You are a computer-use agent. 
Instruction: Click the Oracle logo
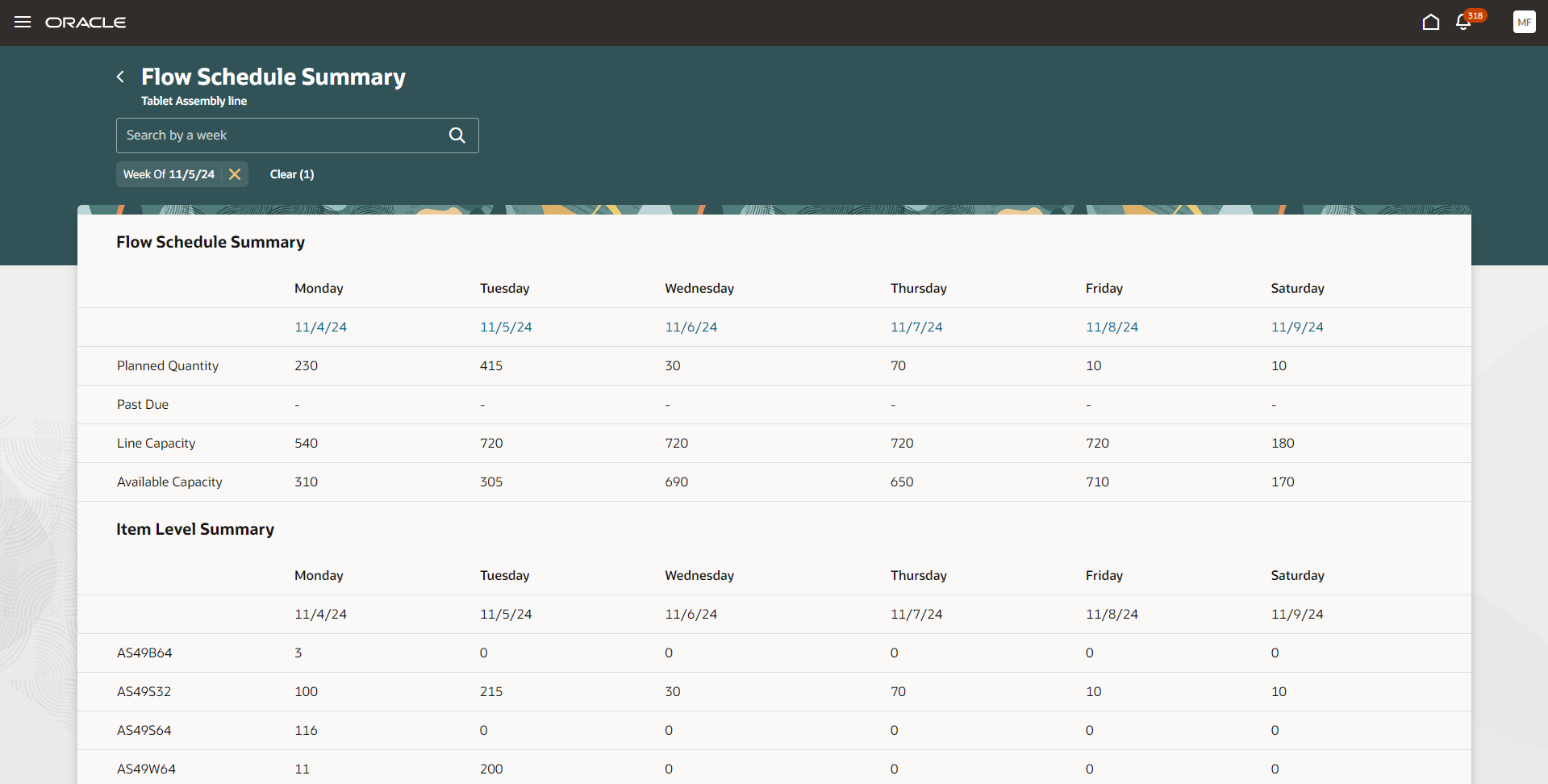click(x=86, y=22)
